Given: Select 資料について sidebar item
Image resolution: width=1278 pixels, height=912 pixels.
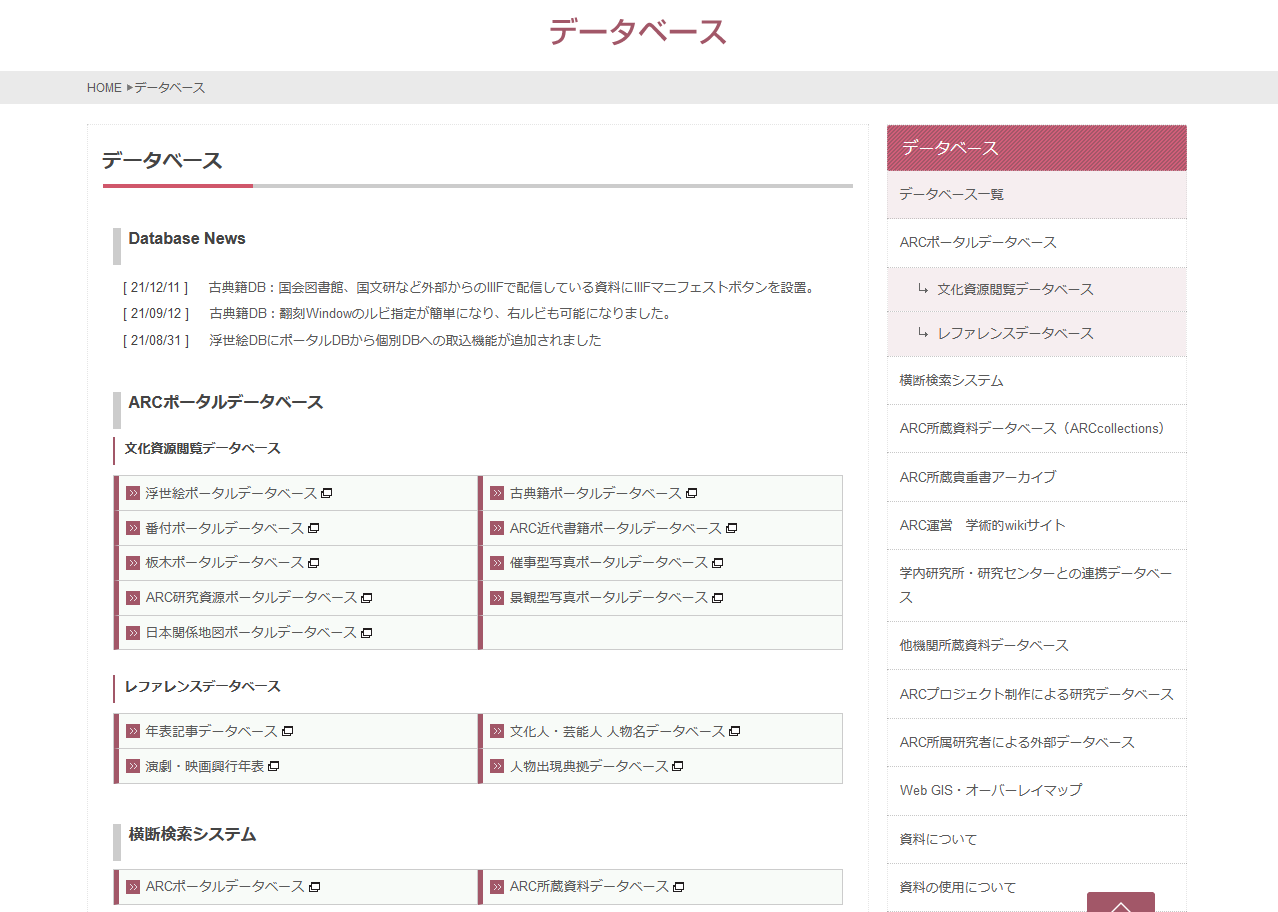Looking at the screenshot, I should [x=1037, y=839].
